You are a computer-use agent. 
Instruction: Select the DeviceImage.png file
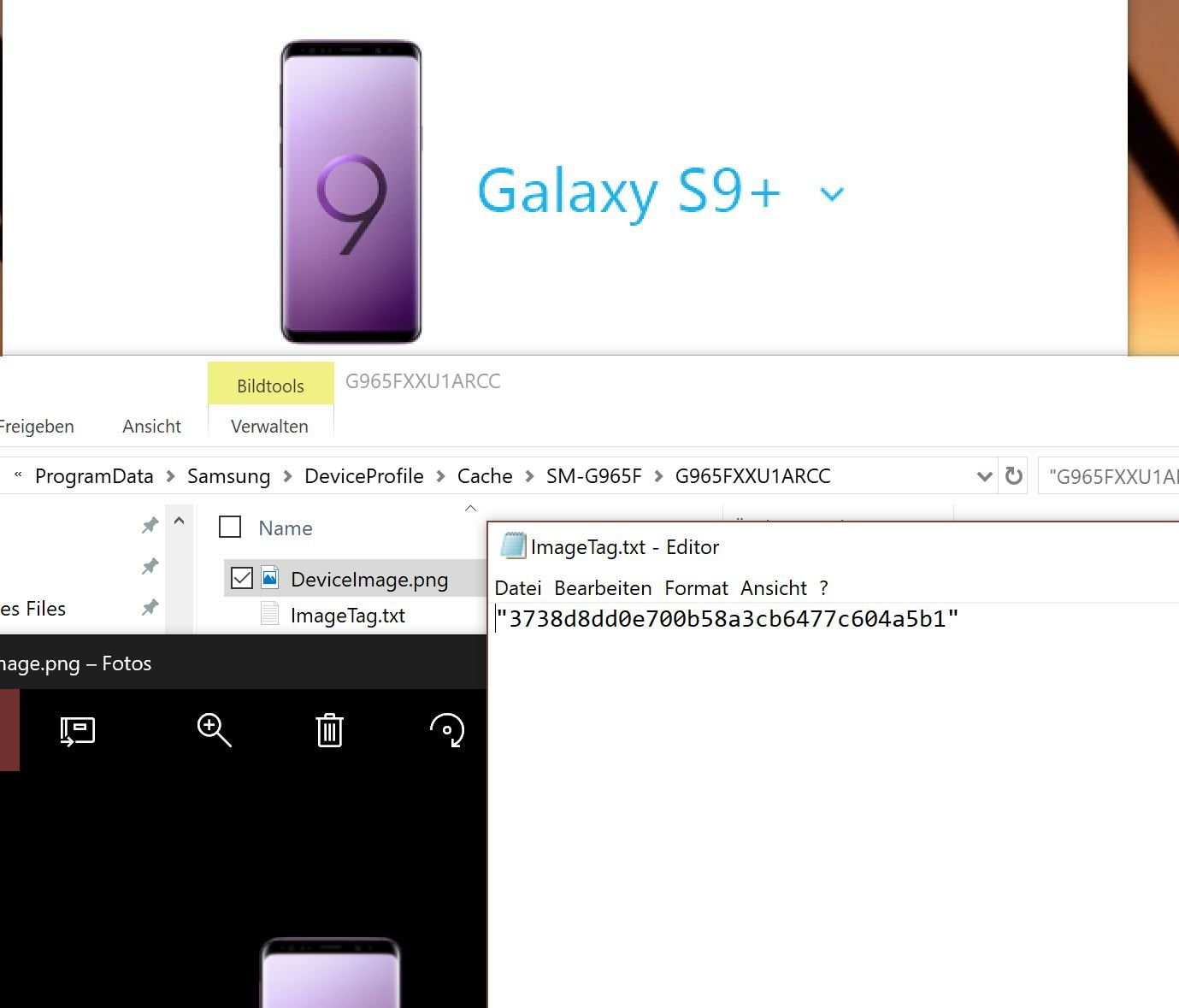click(x=368, y=579)
